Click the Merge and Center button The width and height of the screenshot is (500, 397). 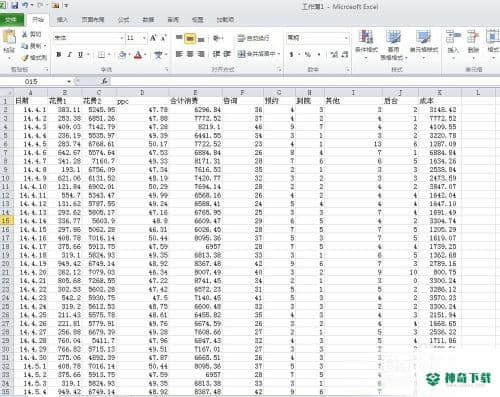[x=259, y=54]
